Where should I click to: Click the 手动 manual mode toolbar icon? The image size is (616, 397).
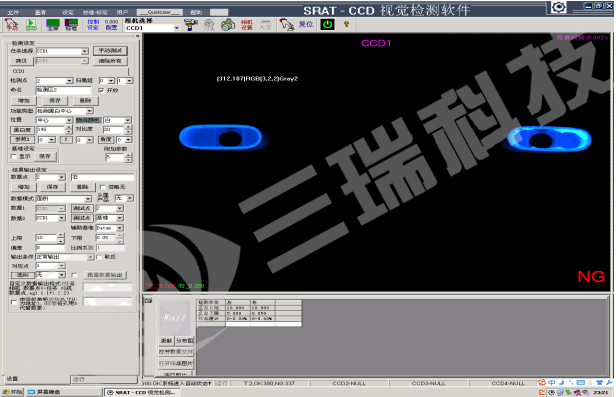[11, 25]
